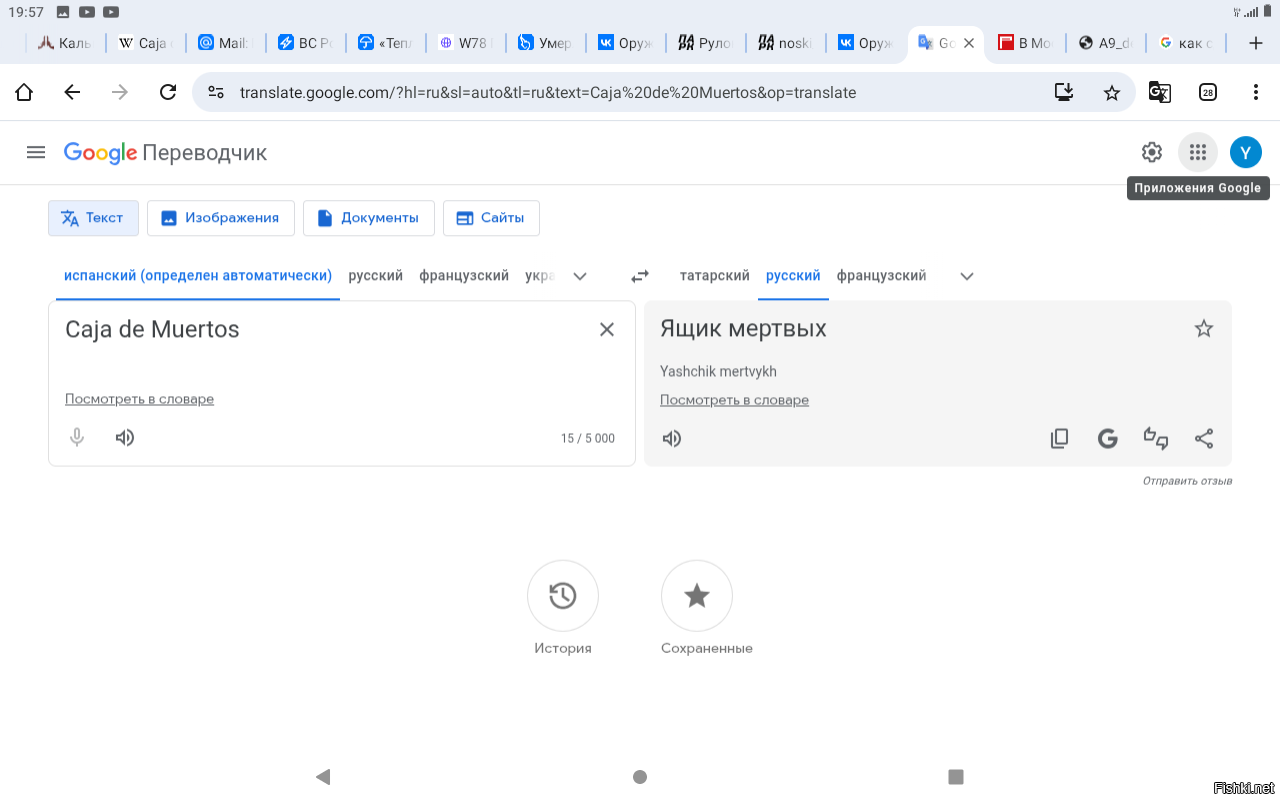This screenshot has width=1280, height=800.
Task: Open the browser three-dot menu
Action: point(1256,91)
